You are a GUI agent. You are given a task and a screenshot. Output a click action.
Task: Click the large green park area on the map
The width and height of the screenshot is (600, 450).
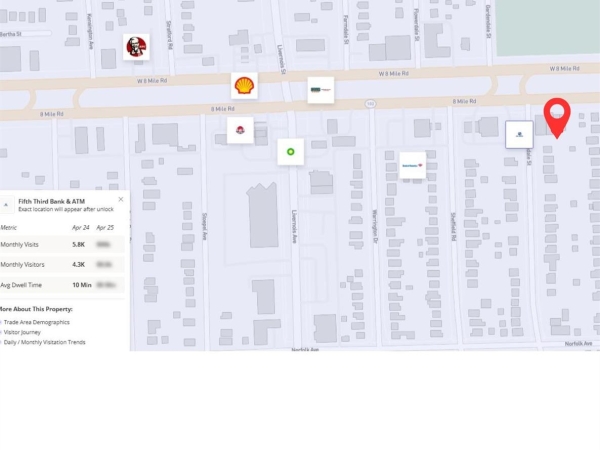[x=548, y=27]
